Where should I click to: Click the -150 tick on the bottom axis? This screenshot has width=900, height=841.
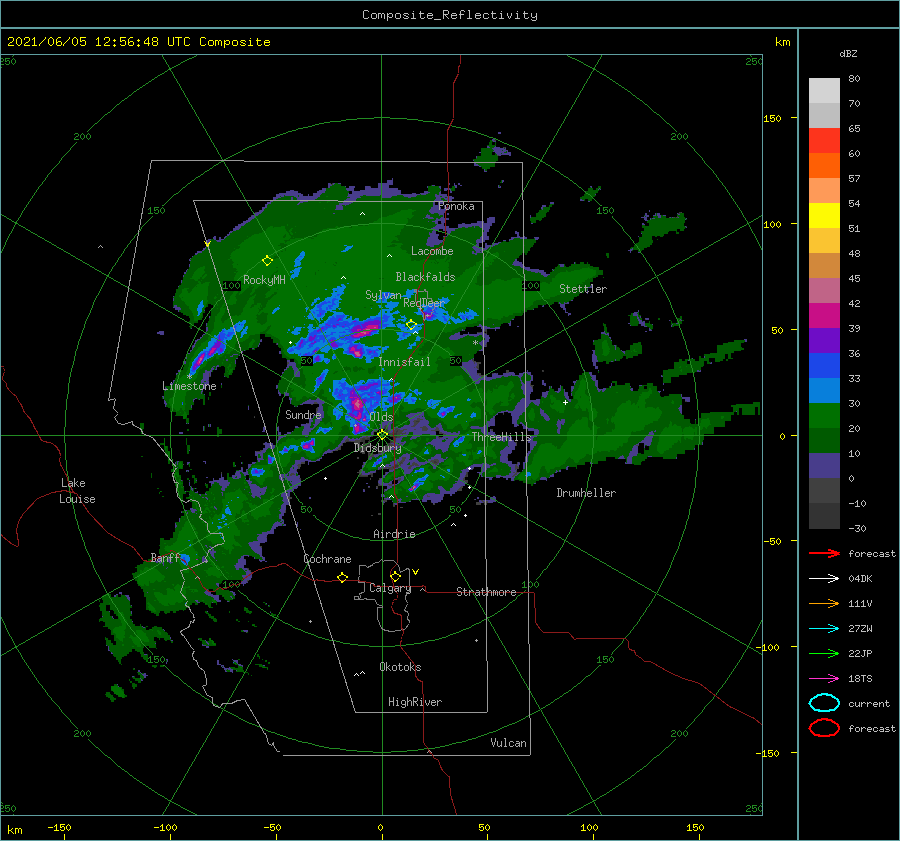[x=59, y=827]
